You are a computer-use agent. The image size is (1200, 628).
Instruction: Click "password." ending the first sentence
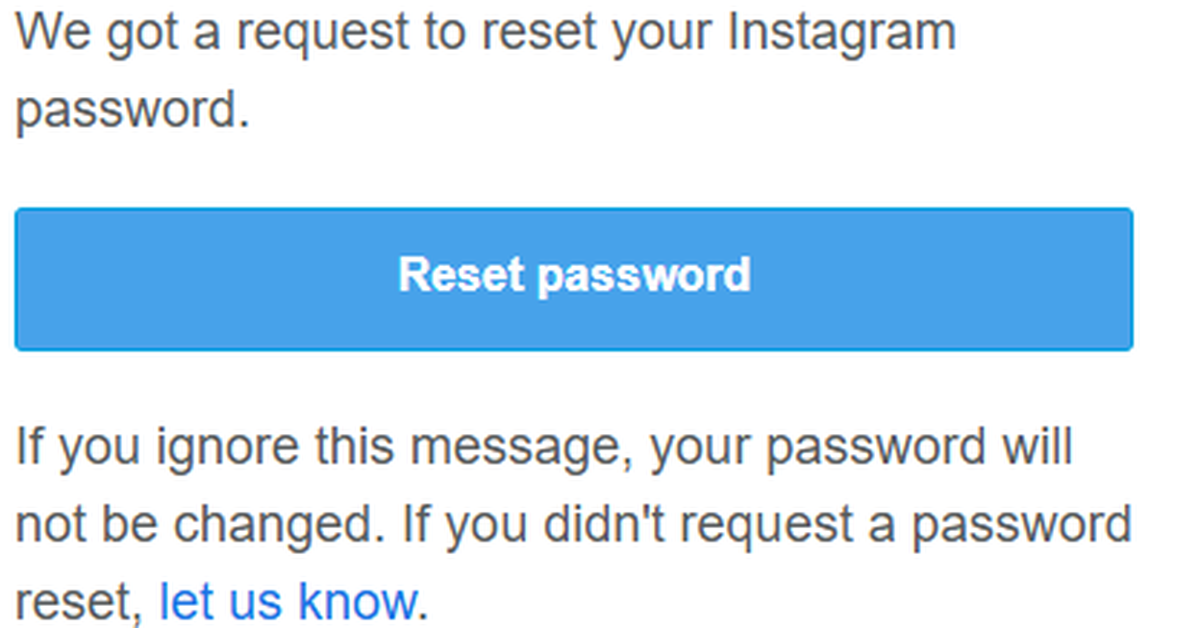132,110
